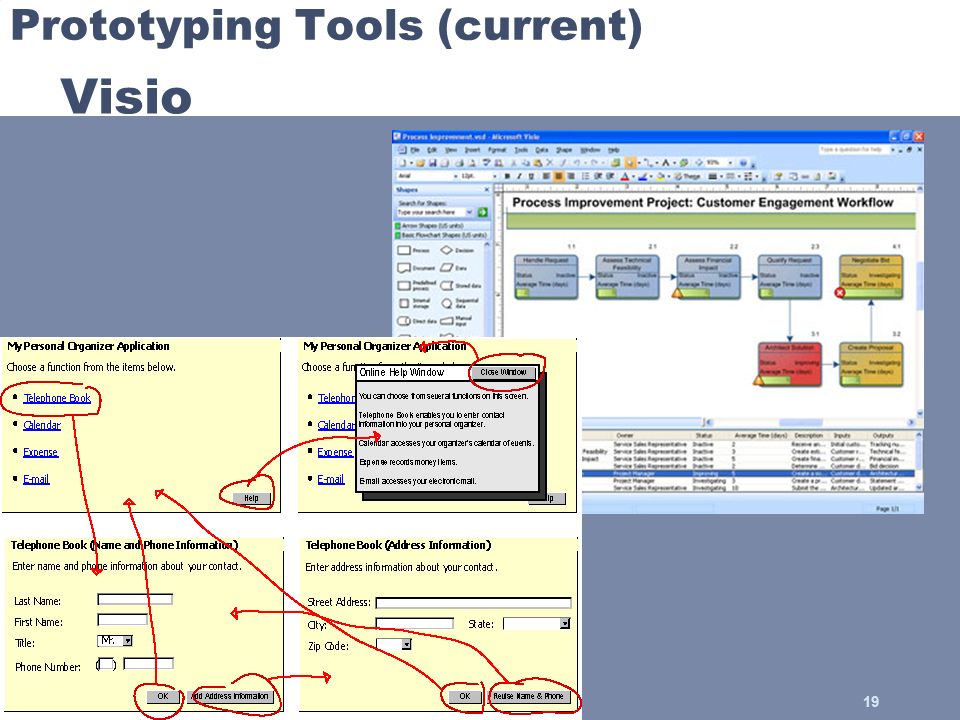This screenshot has width=960, height=720.
Task: Click the Cut scissors icon in Visio
Action: tap(514, 163)
